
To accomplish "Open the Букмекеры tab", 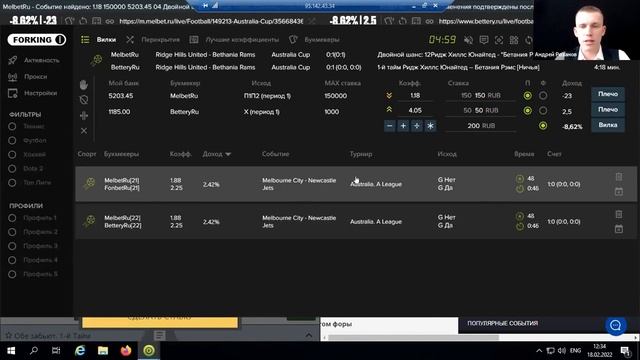I will point(322,40).
